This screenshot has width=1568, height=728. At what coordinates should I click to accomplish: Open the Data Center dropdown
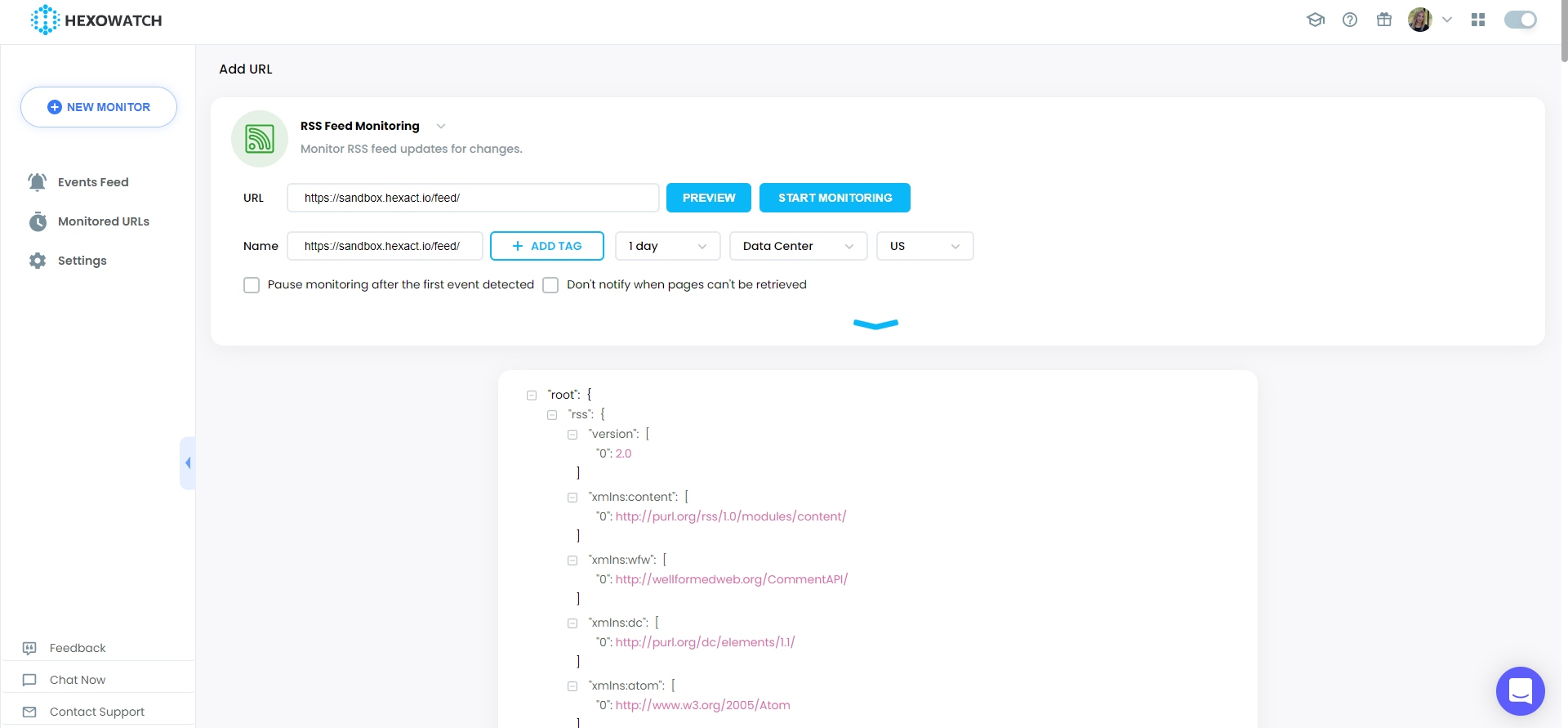point(797,246)
